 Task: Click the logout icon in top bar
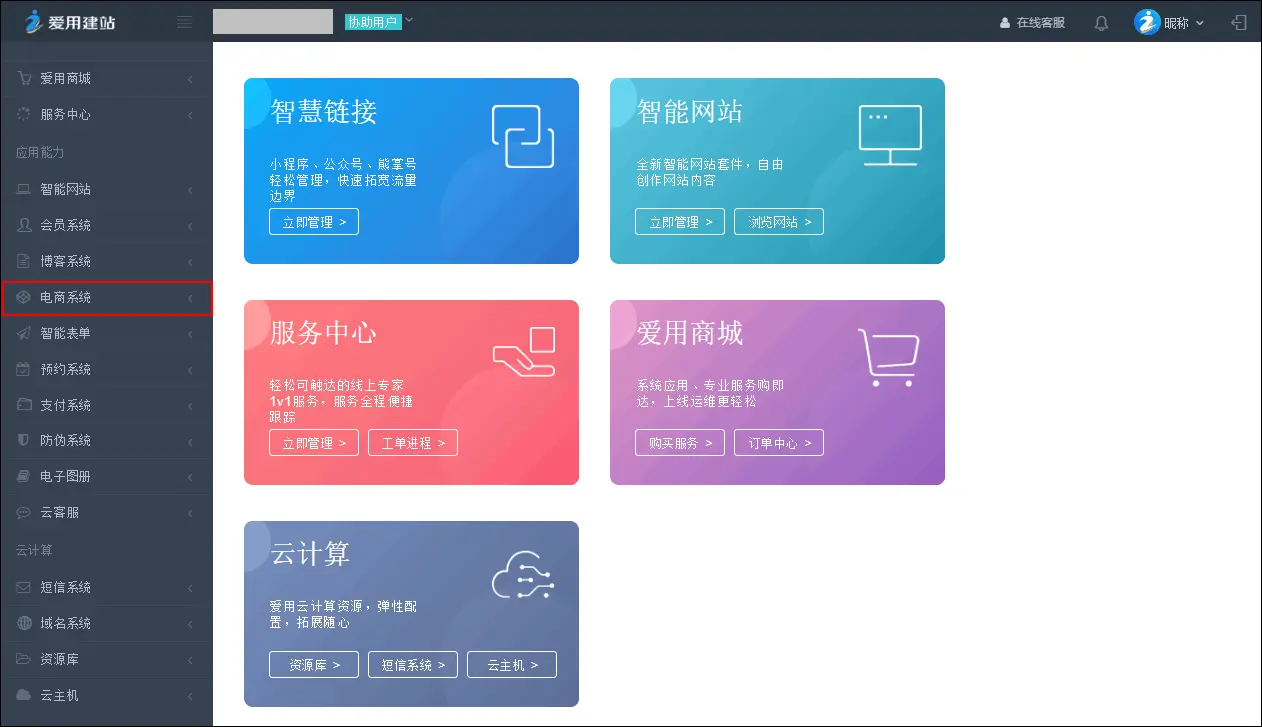click(x=1240, y=22)
